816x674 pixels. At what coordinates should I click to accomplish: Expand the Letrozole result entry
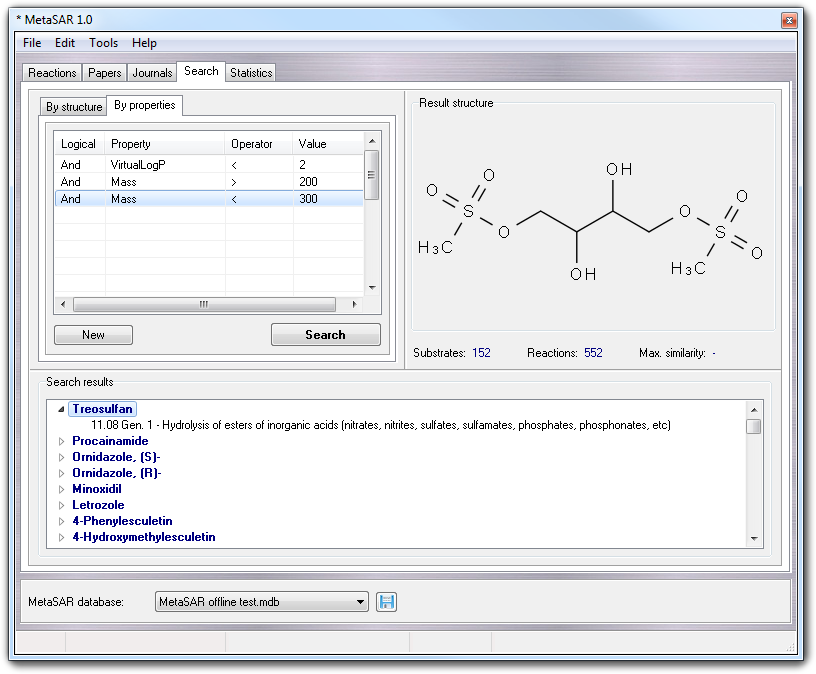[61, 505]
